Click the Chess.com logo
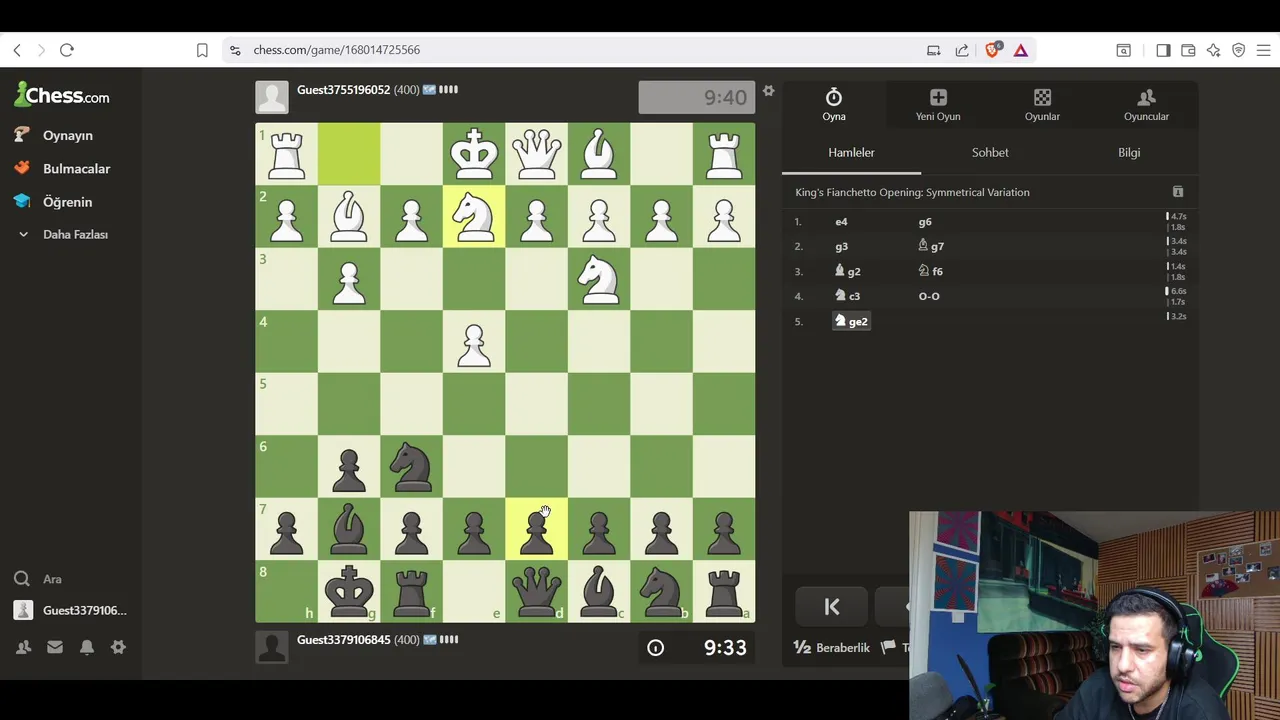 point(62,96)
